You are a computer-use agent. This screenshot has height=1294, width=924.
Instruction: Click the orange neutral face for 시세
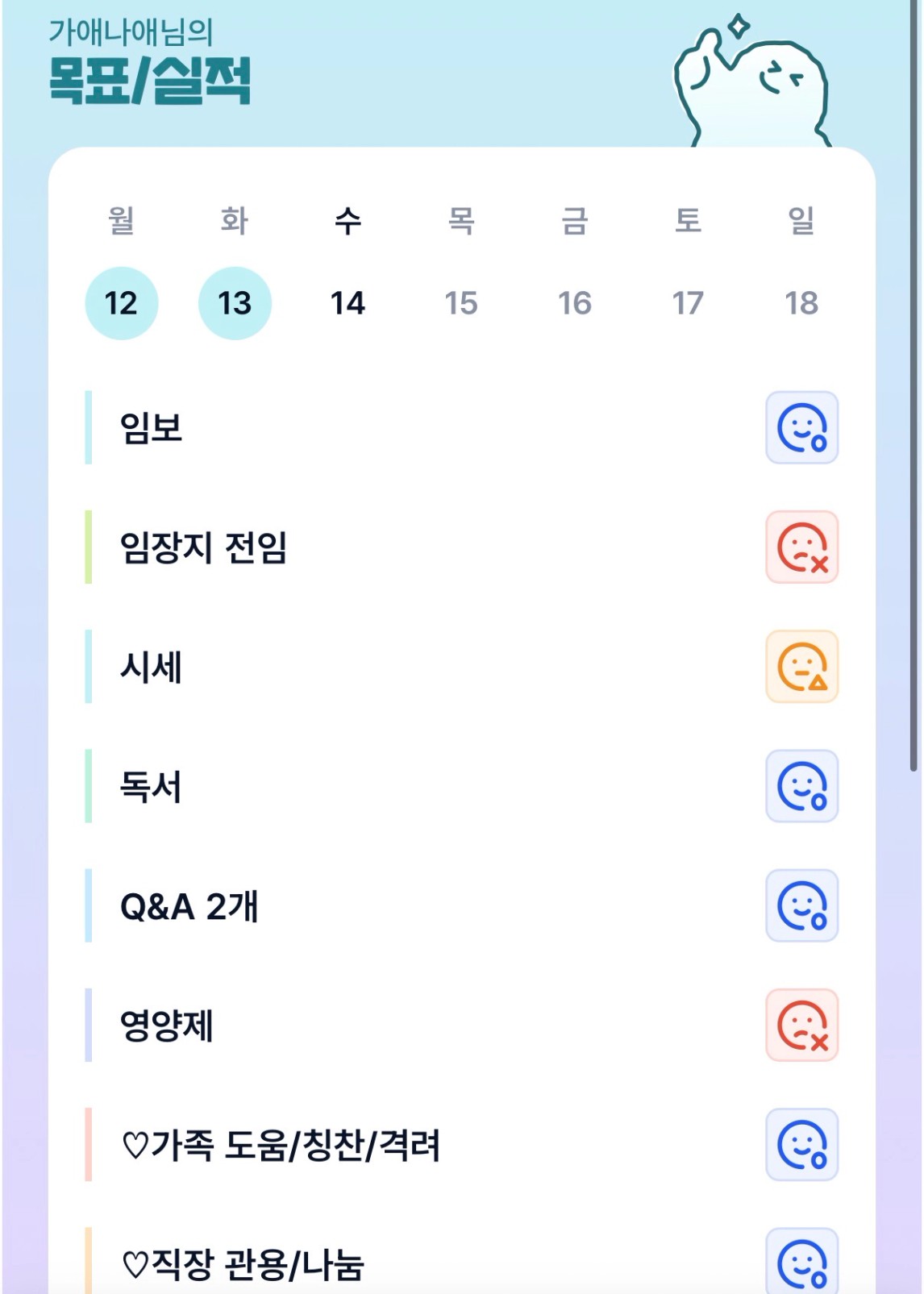(x=801, y=667)
